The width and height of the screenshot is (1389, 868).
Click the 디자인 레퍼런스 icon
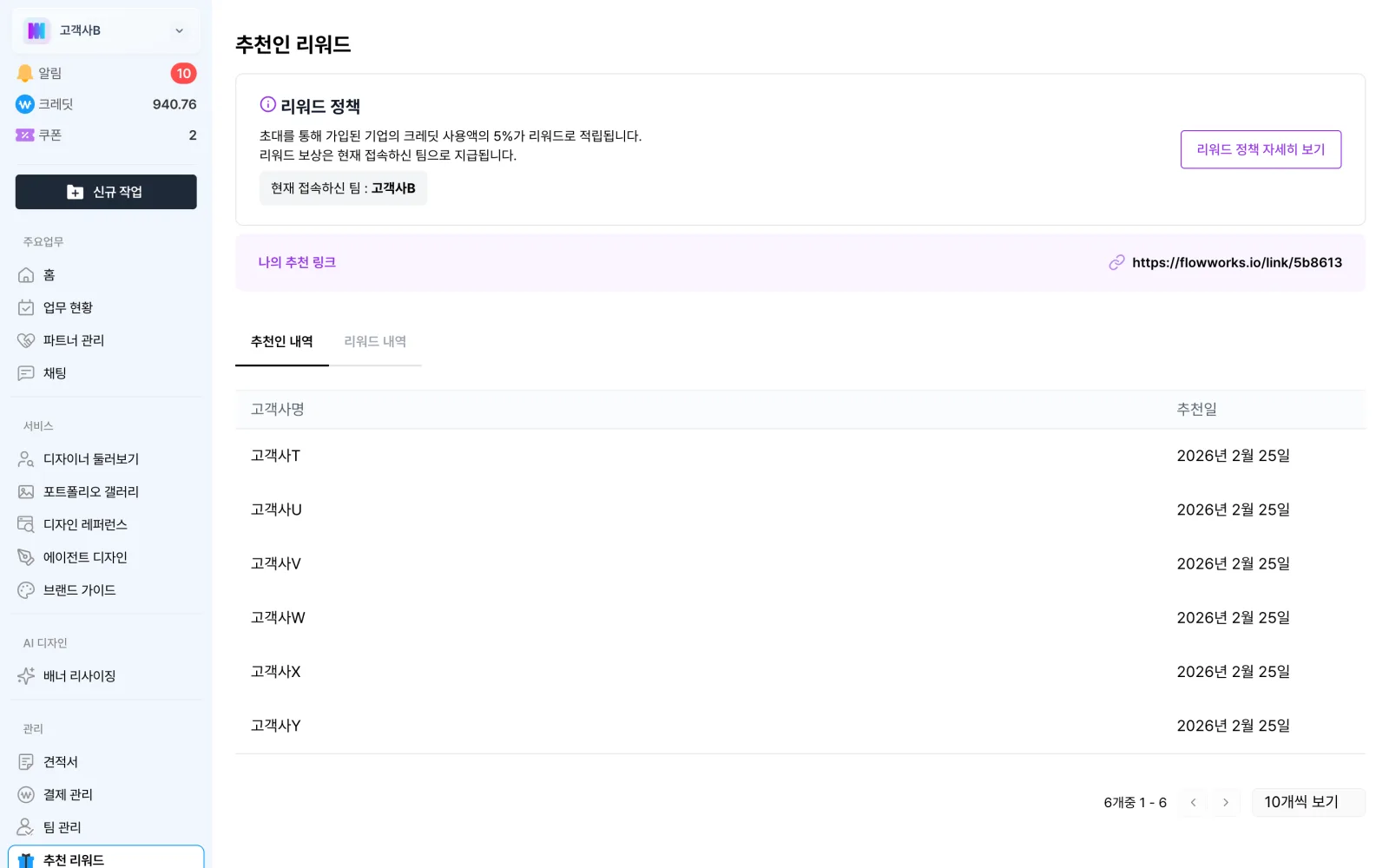pos(26,525)
